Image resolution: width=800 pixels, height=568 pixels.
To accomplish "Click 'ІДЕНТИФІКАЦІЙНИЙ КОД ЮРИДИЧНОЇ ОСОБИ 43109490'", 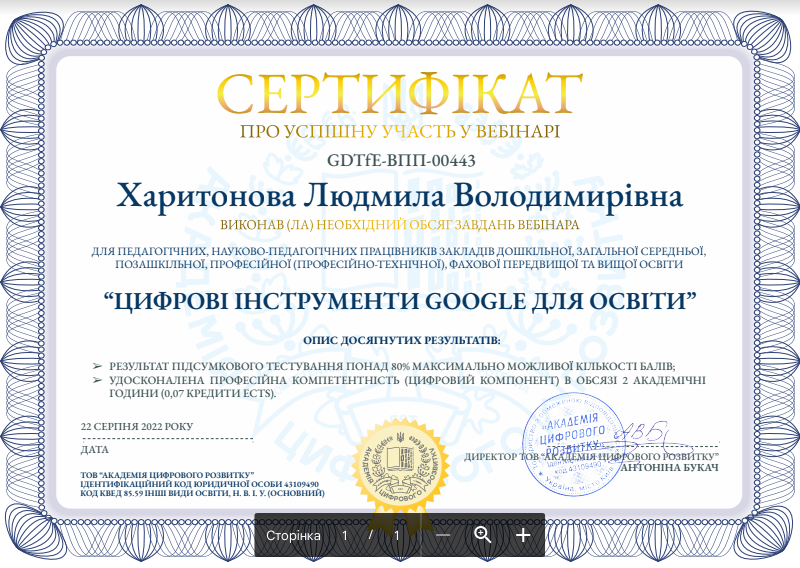I will tap(199, 484).
